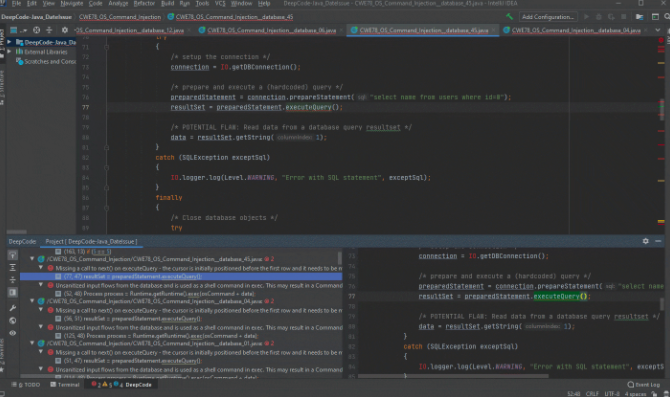Screen dimensions: 670x397
Task: Open the DeepCode panel settings gear
Action: pyautogui.click(x=646, y=241)
